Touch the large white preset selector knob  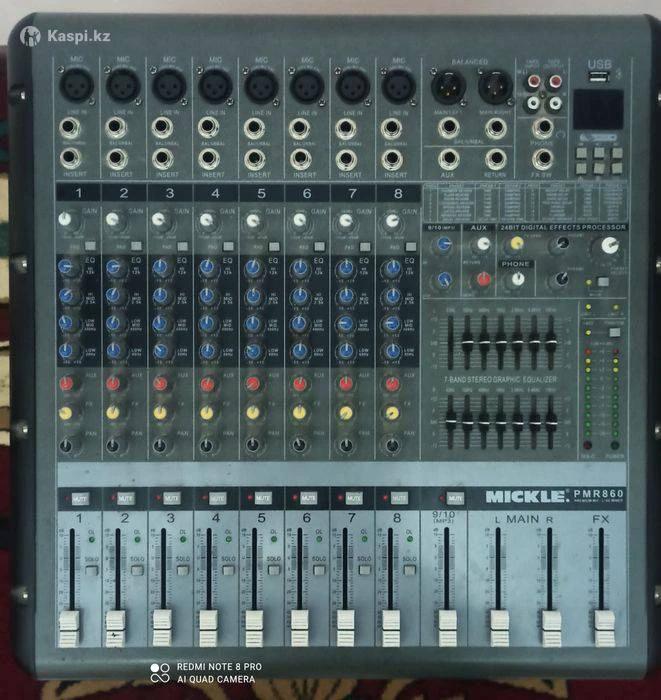coord(610,246)
